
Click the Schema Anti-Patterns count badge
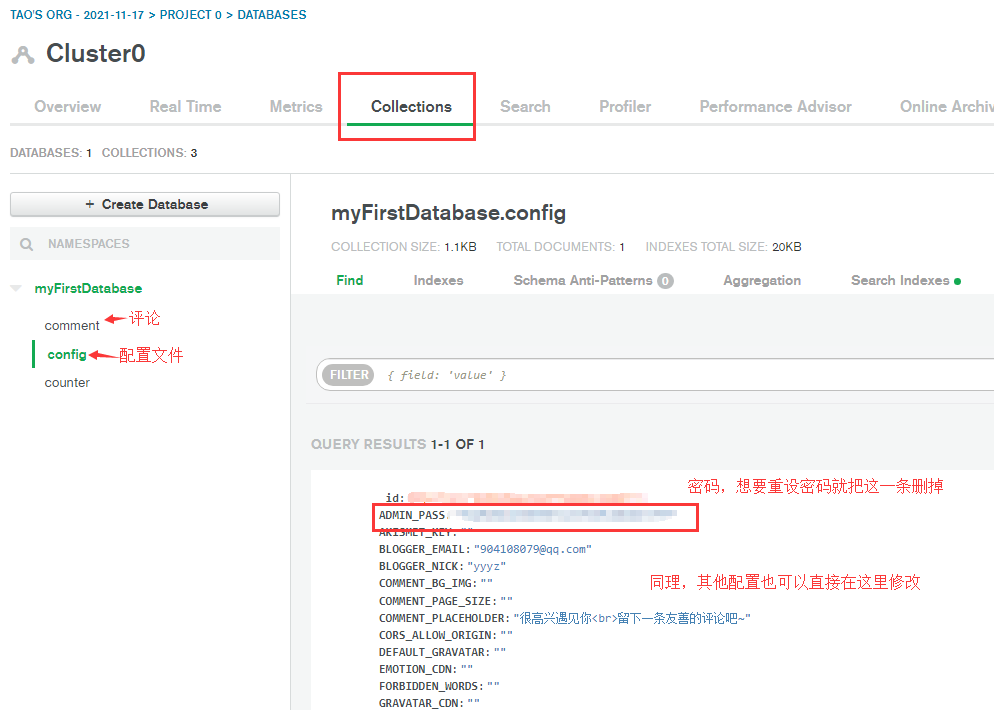click(665, 281)
